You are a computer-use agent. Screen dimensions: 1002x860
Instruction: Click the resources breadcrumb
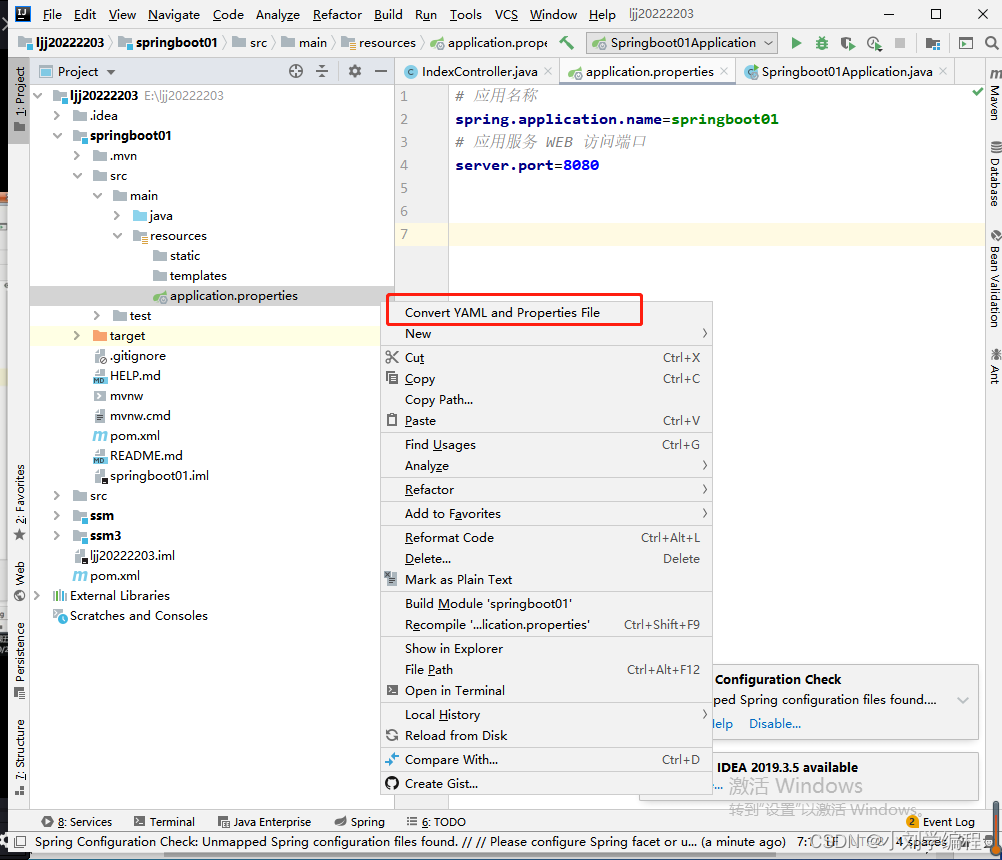point(379,43)
